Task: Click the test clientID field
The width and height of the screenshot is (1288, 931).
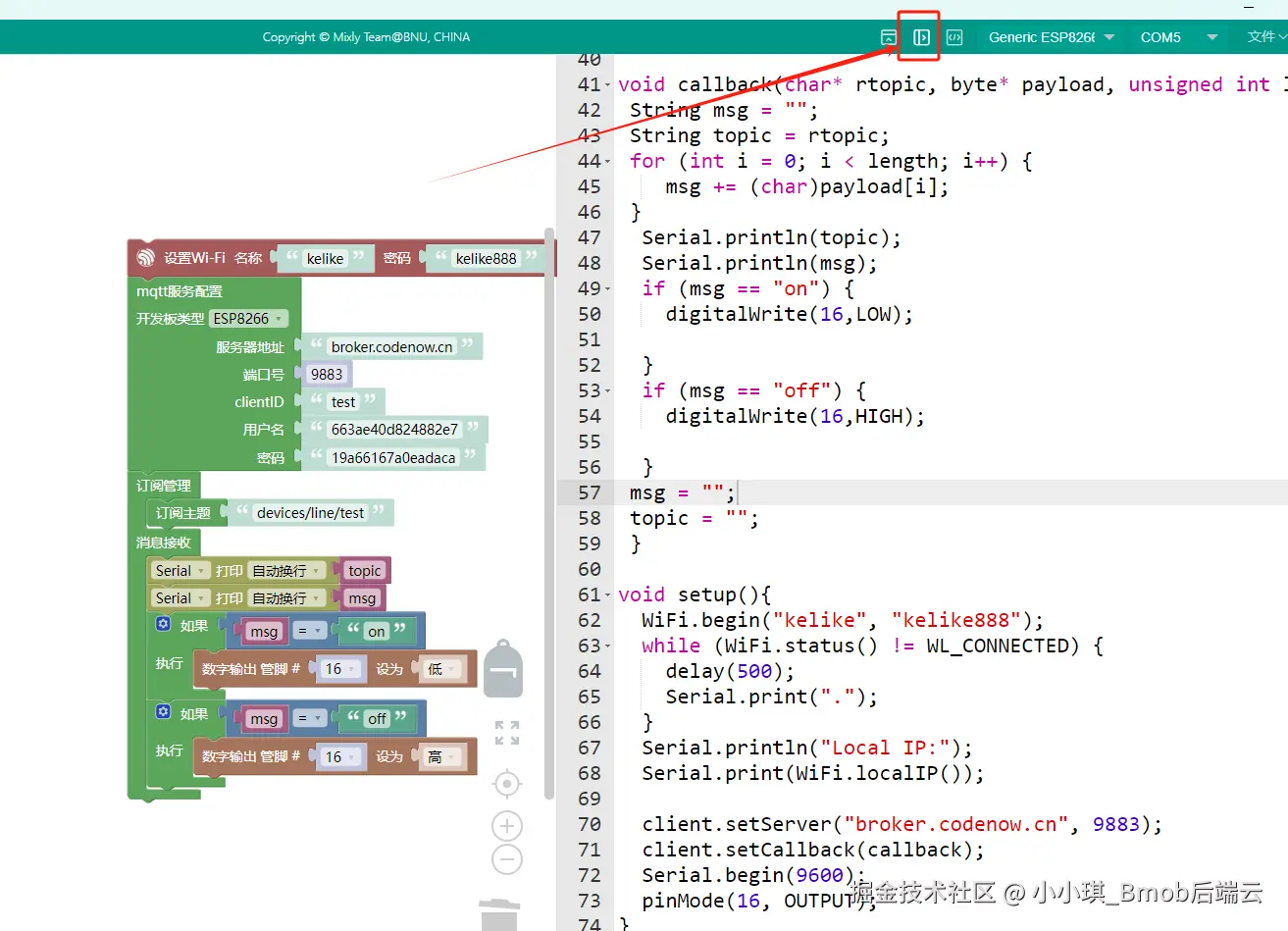Action: click(343, 401)
